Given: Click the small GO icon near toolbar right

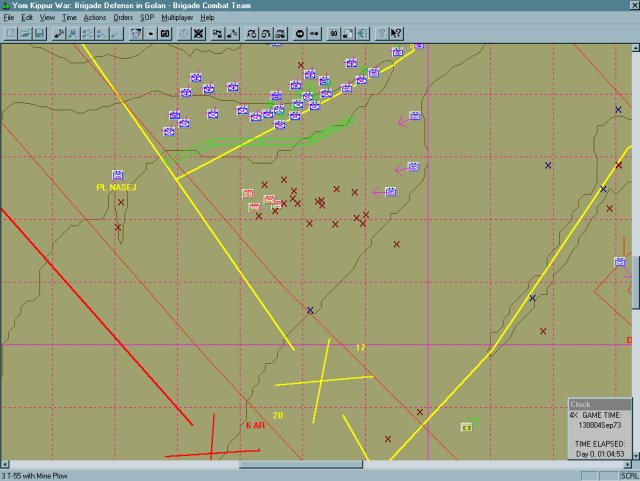Looking at the screenshot, I should click(x=334, y=33).
